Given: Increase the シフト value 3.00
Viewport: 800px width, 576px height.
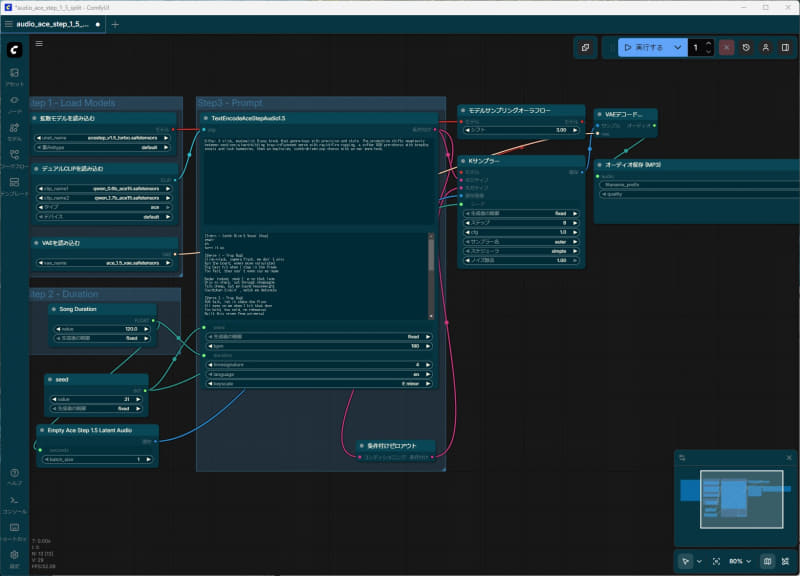Looking at the screenshot, I should [575, 130].
